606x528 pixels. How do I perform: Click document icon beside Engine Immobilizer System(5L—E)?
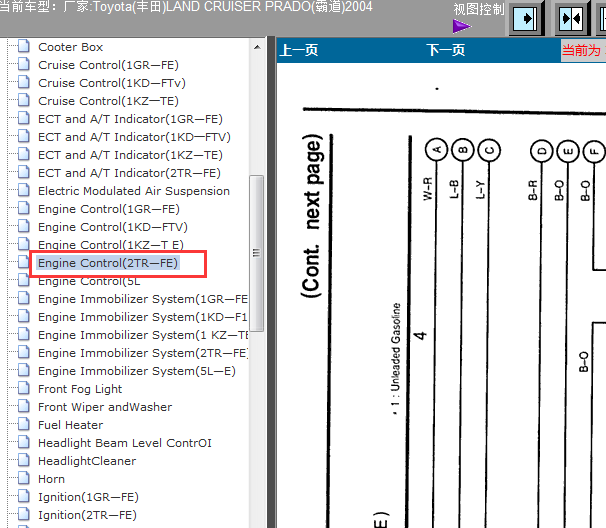pyautogui.click(x=24, y=370)
